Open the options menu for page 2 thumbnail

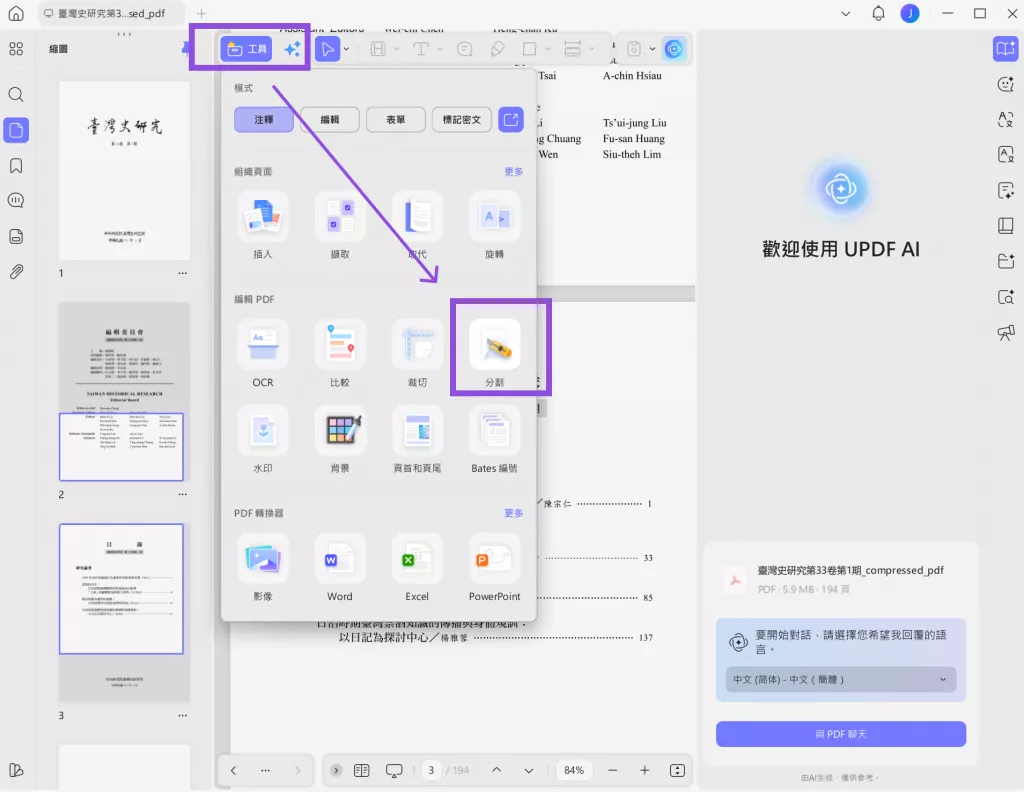[182, 494]
